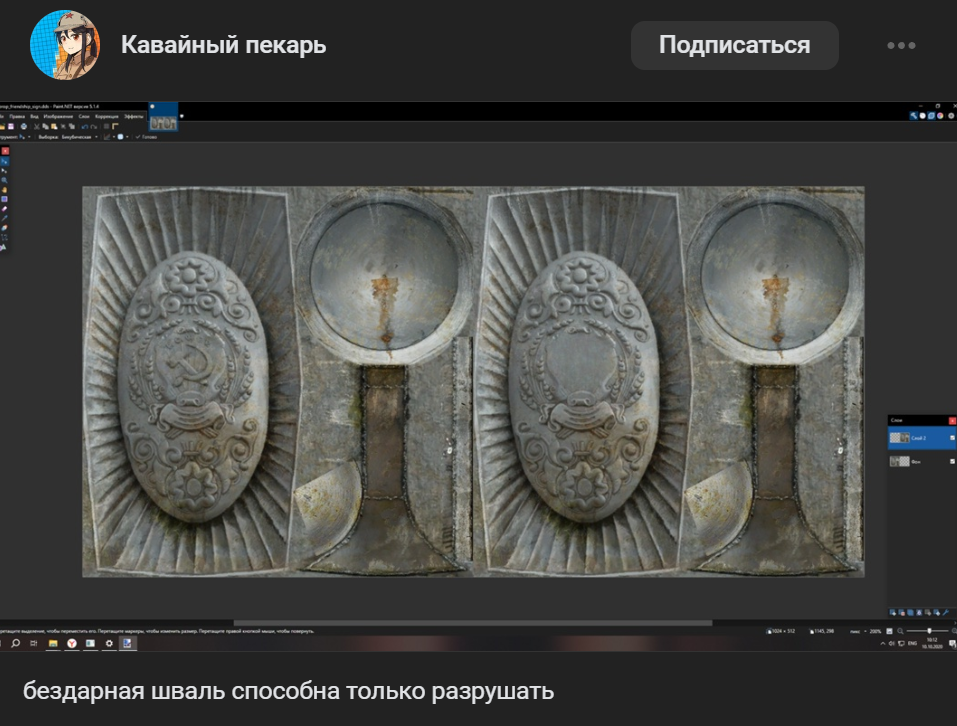957x726 pixels.
Task: Open the Кавайный пекарь channel name link
Action: click(223, 45)
